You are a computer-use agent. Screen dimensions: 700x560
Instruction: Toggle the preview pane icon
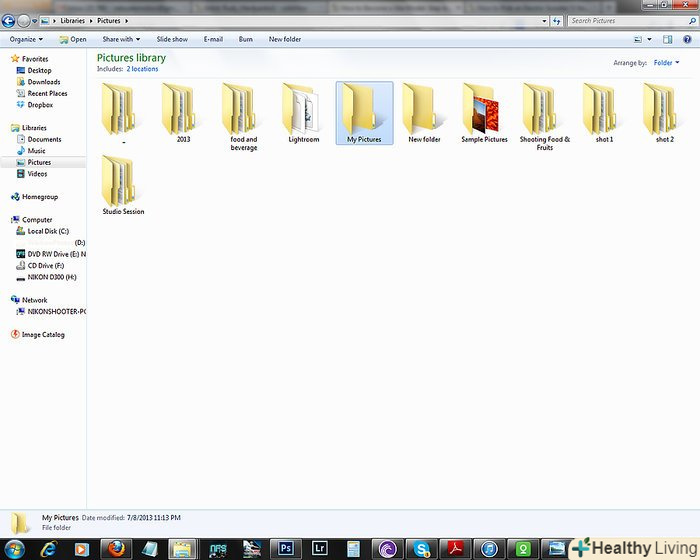click(x=667, y=39)
